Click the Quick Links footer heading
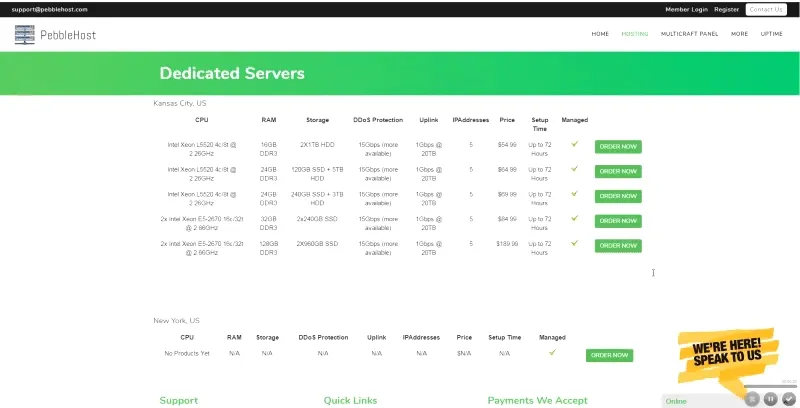The image size is (800, 408). (x=351, y=401)
